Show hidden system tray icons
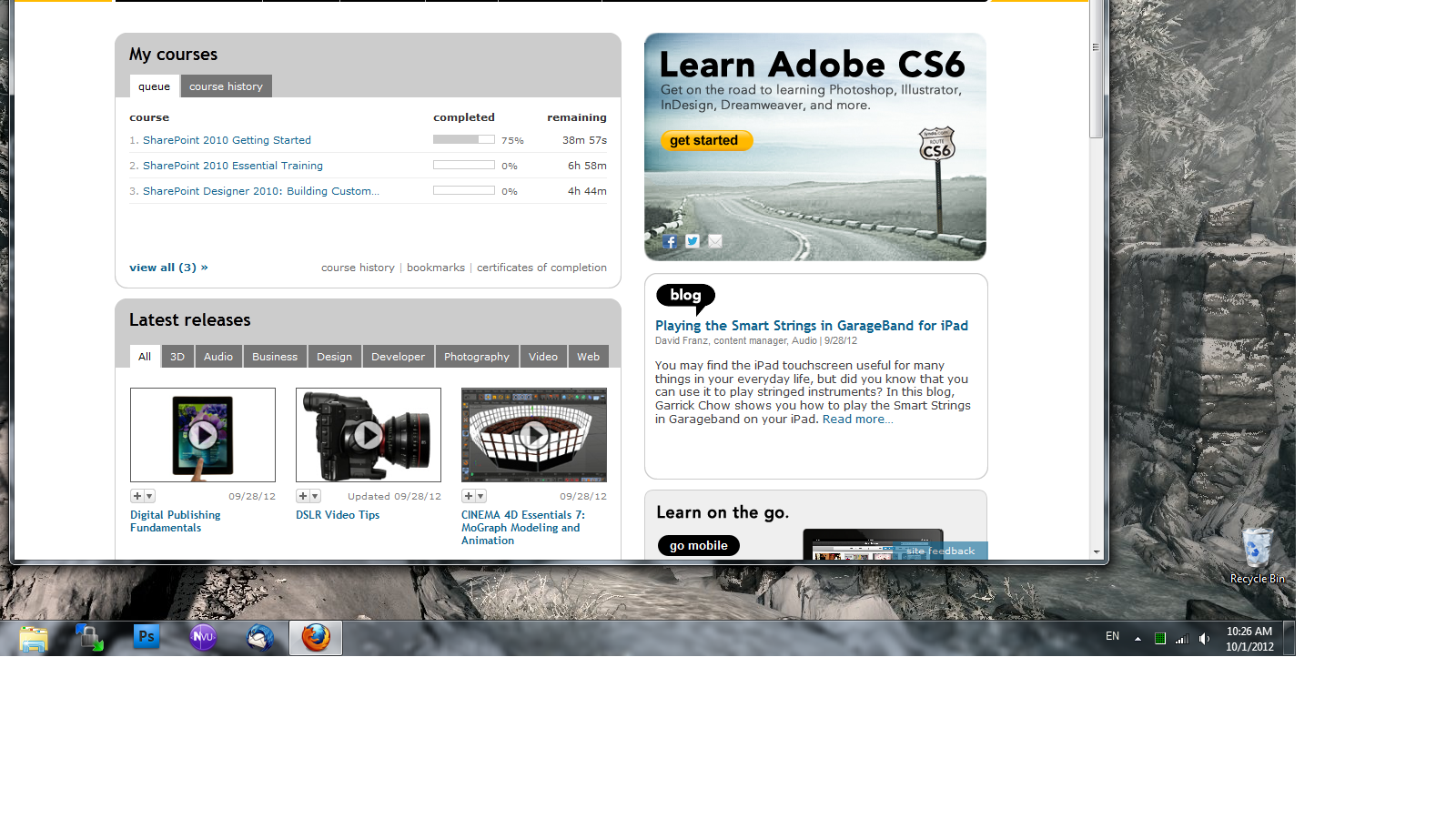 point(1137,639)
